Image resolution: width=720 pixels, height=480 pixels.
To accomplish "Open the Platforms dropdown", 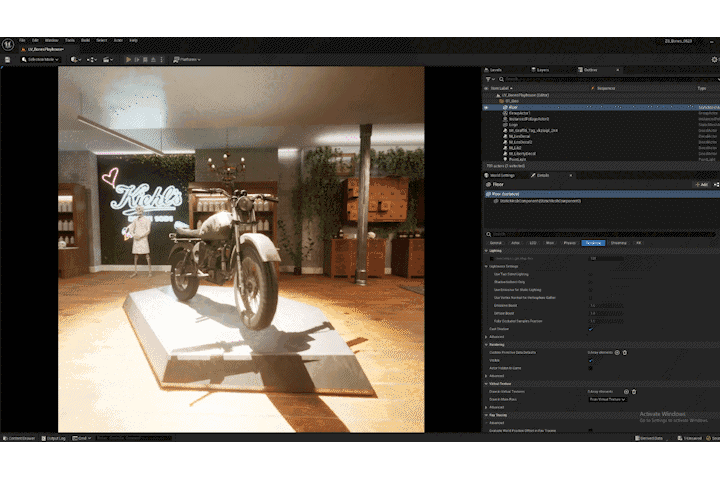I will (x=187, y=60).
